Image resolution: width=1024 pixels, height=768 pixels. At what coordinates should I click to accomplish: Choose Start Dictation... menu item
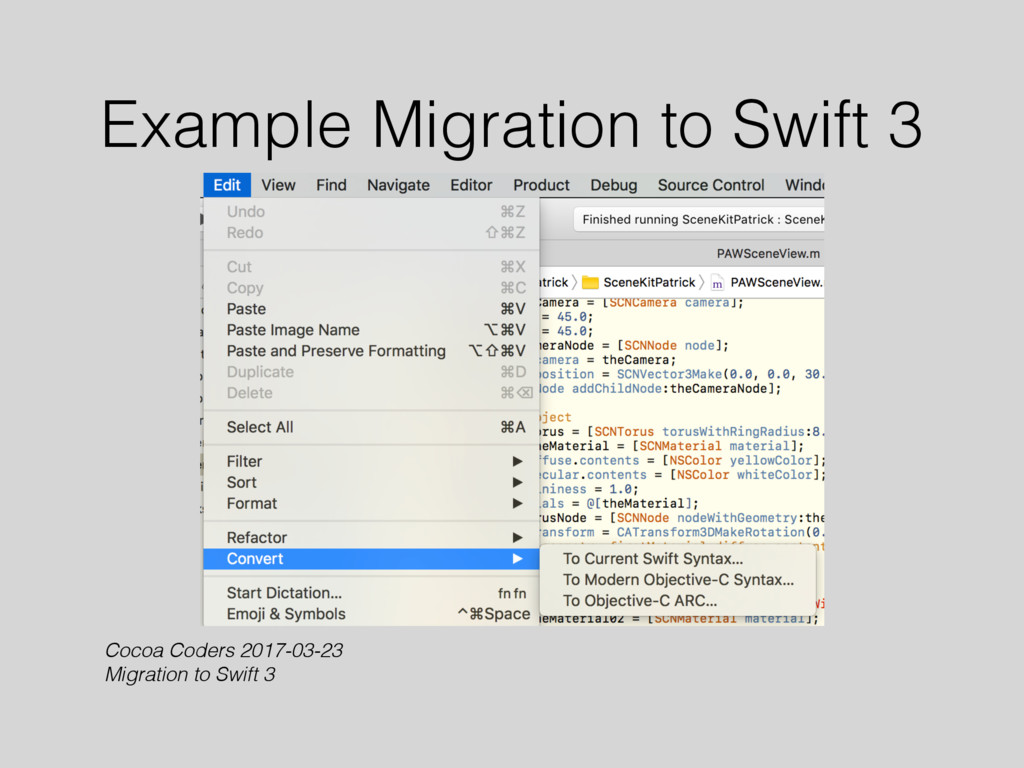(372, 593)
